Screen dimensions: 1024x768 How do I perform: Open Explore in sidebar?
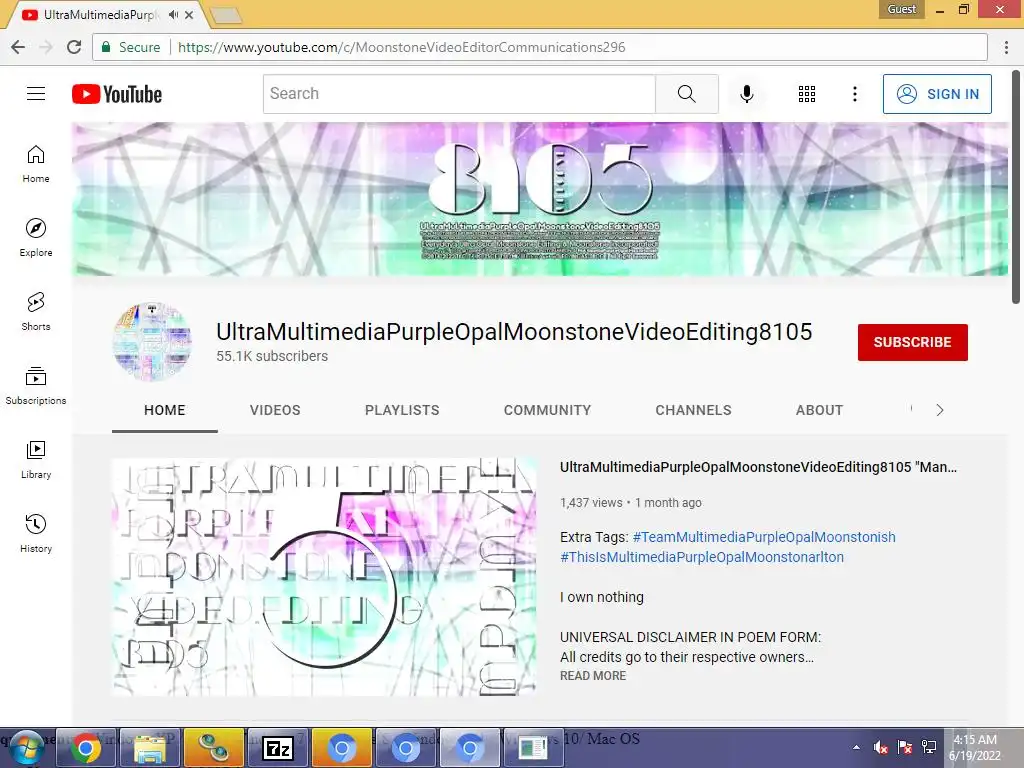pyautogui.click(x=36, y=238)
